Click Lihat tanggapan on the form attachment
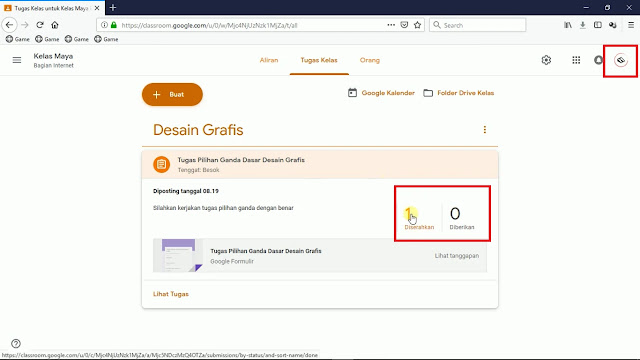Image resolution: width=640 pixels, height=360 pixels. click(457, 256)
